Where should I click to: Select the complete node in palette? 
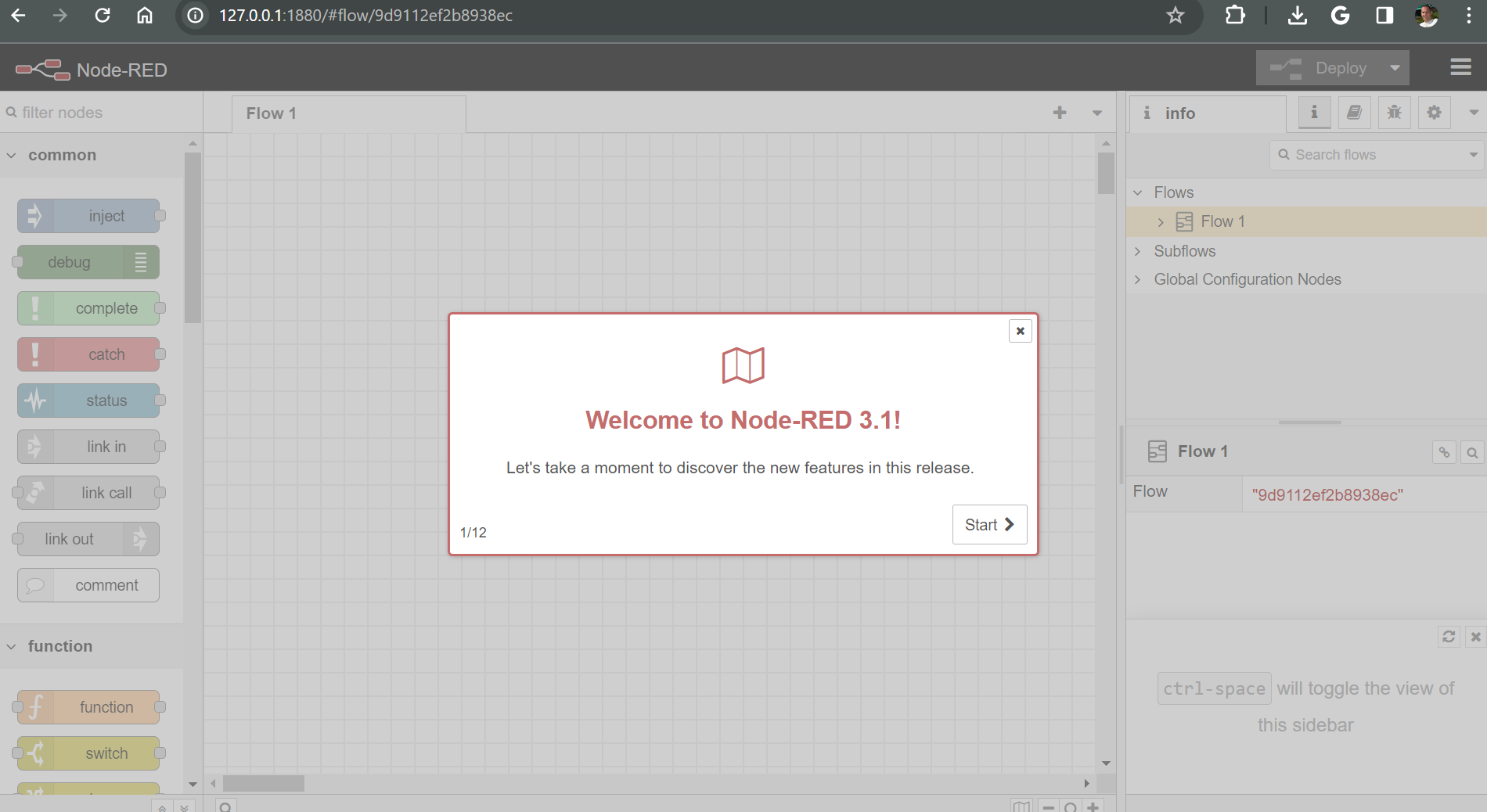coord(88,308)
